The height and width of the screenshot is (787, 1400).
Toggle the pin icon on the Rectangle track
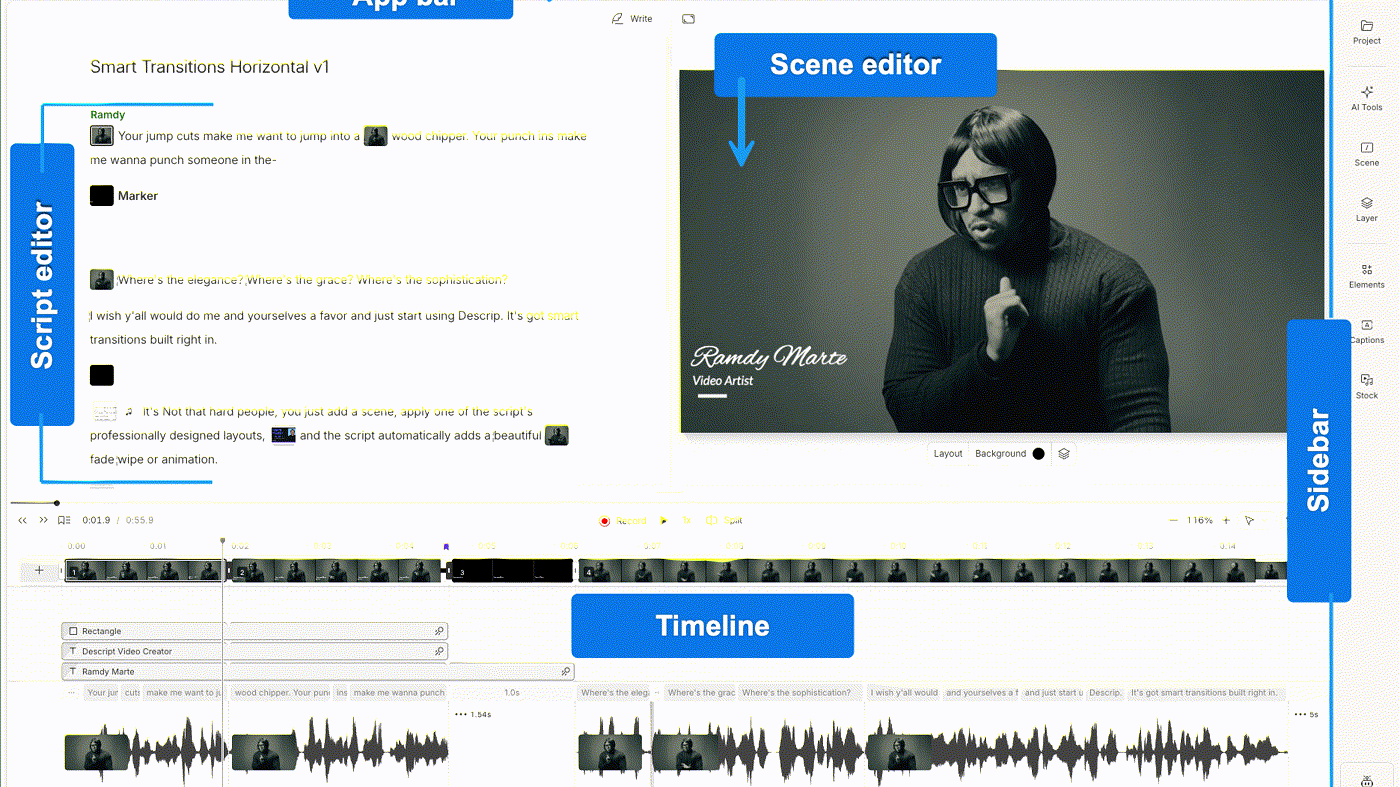[x=439, y=631]
